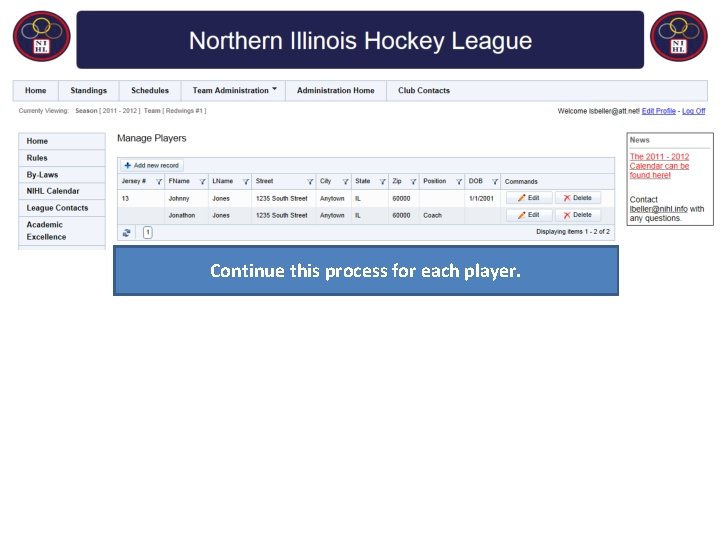The height and width of the screenshot is (540, 720).
Task: Sort by the Jersey # column header
Action: click(134, 181)
